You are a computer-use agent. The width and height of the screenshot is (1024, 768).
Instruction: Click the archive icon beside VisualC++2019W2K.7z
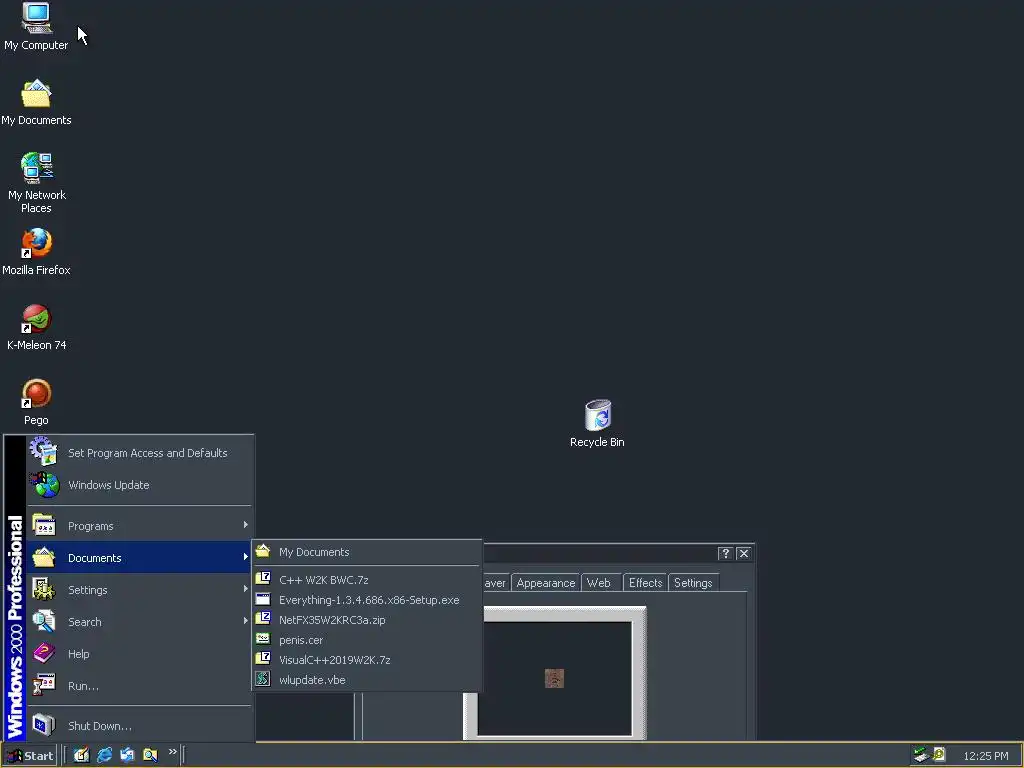click(263, 658)
